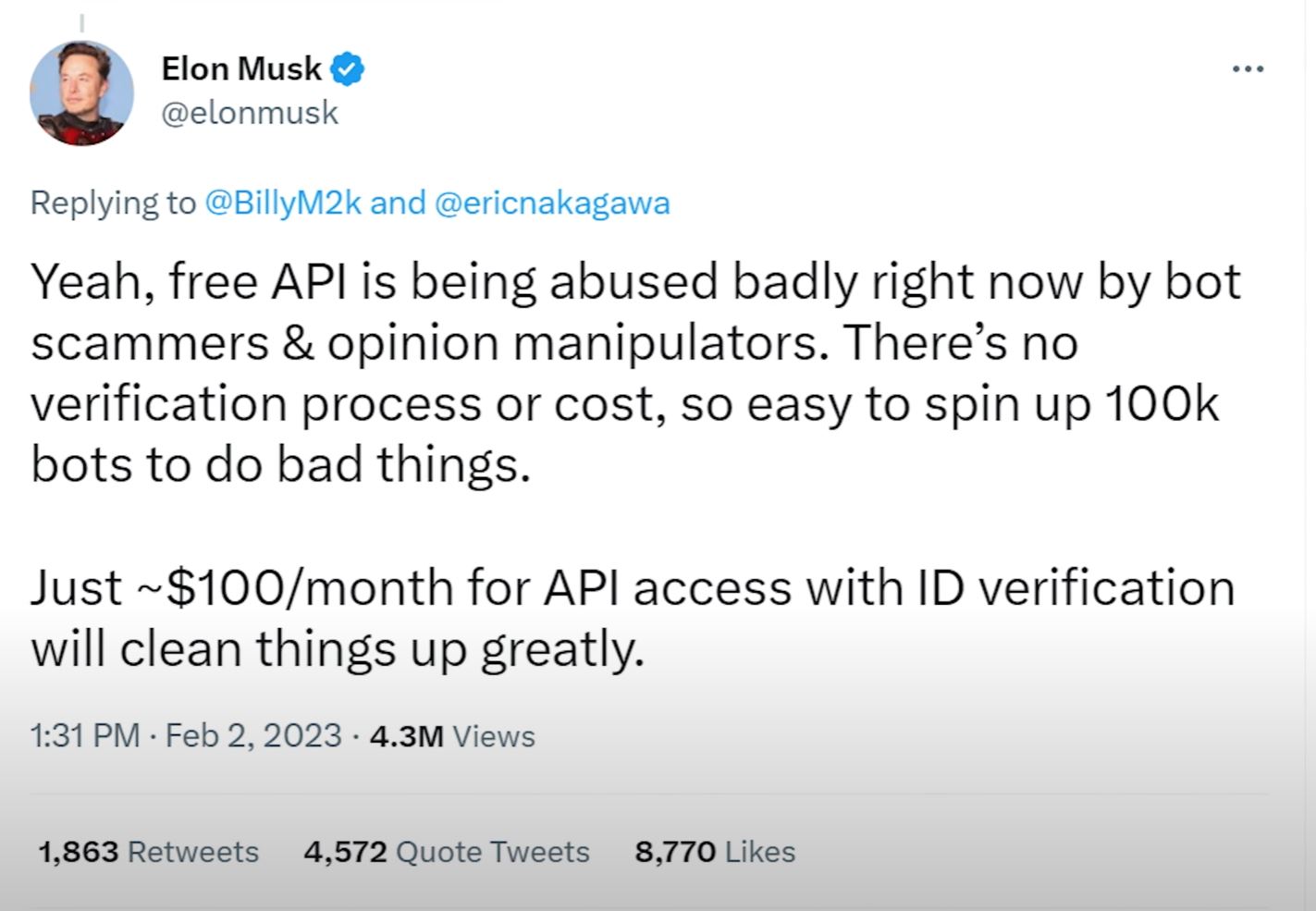Click the thread connector line above avatar
This screenshot has height=911, width=1316.
pos(81,21)
